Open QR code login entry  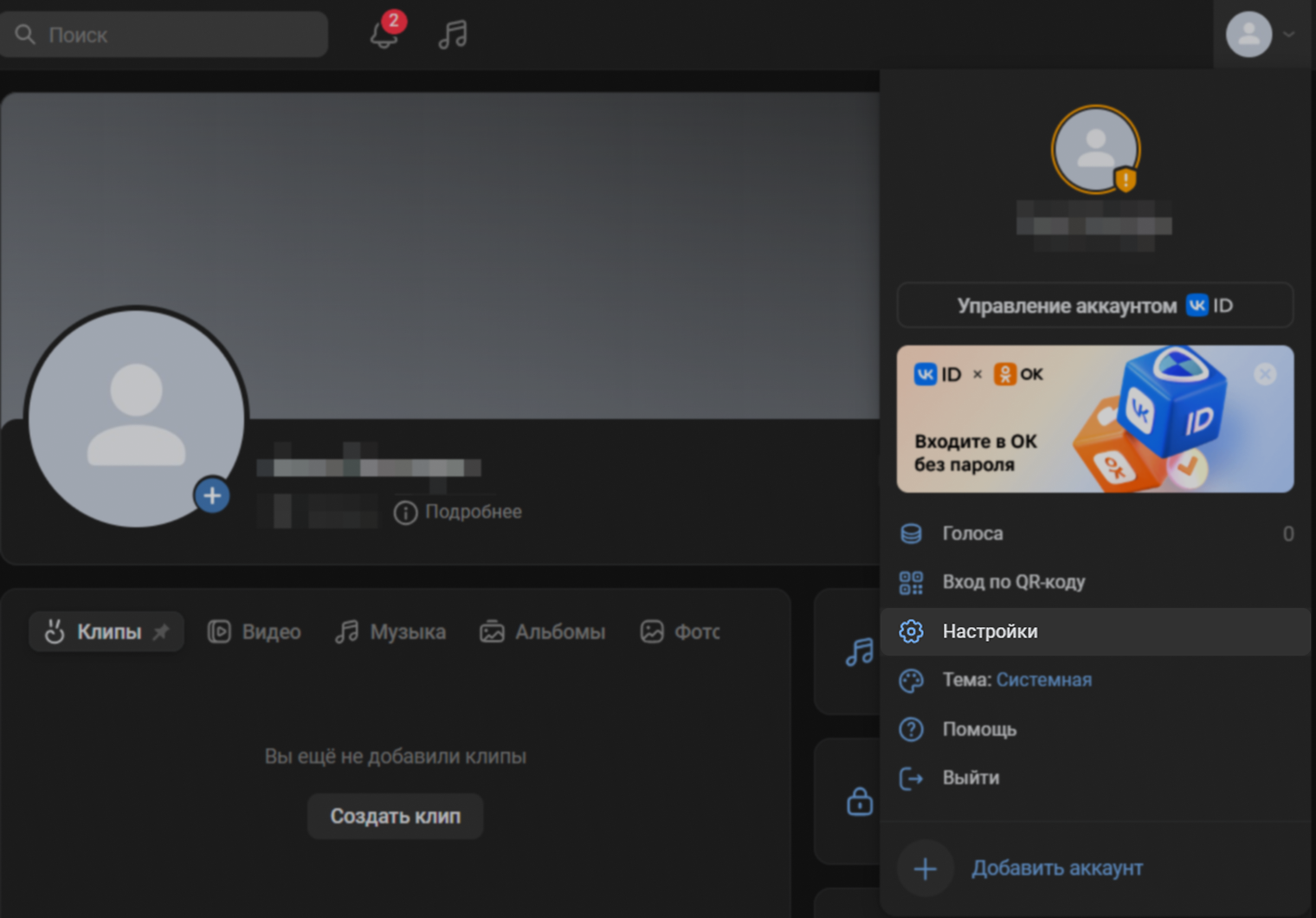pos(1013,582)
